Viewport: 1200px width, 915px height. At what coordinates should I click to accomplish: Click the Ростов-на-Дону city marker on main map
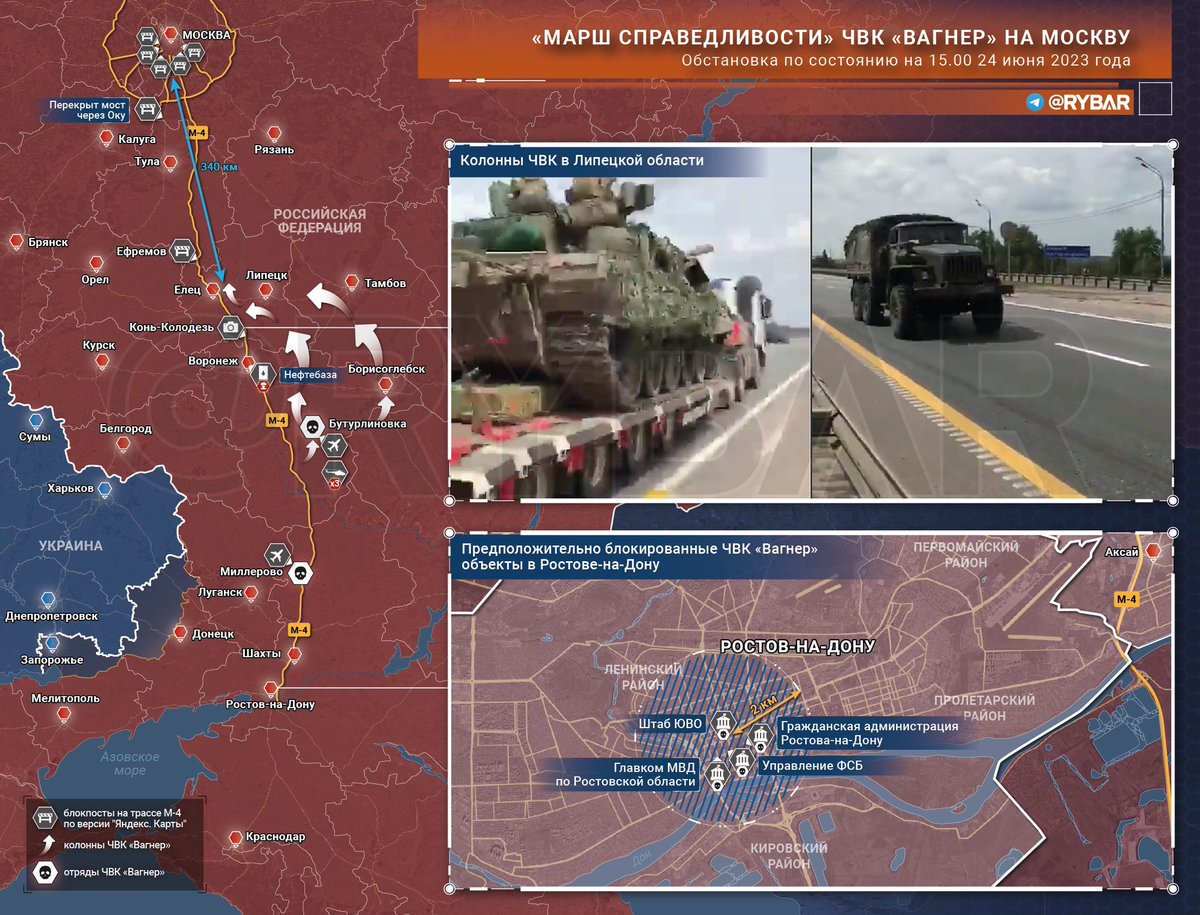tap(270, 688)
